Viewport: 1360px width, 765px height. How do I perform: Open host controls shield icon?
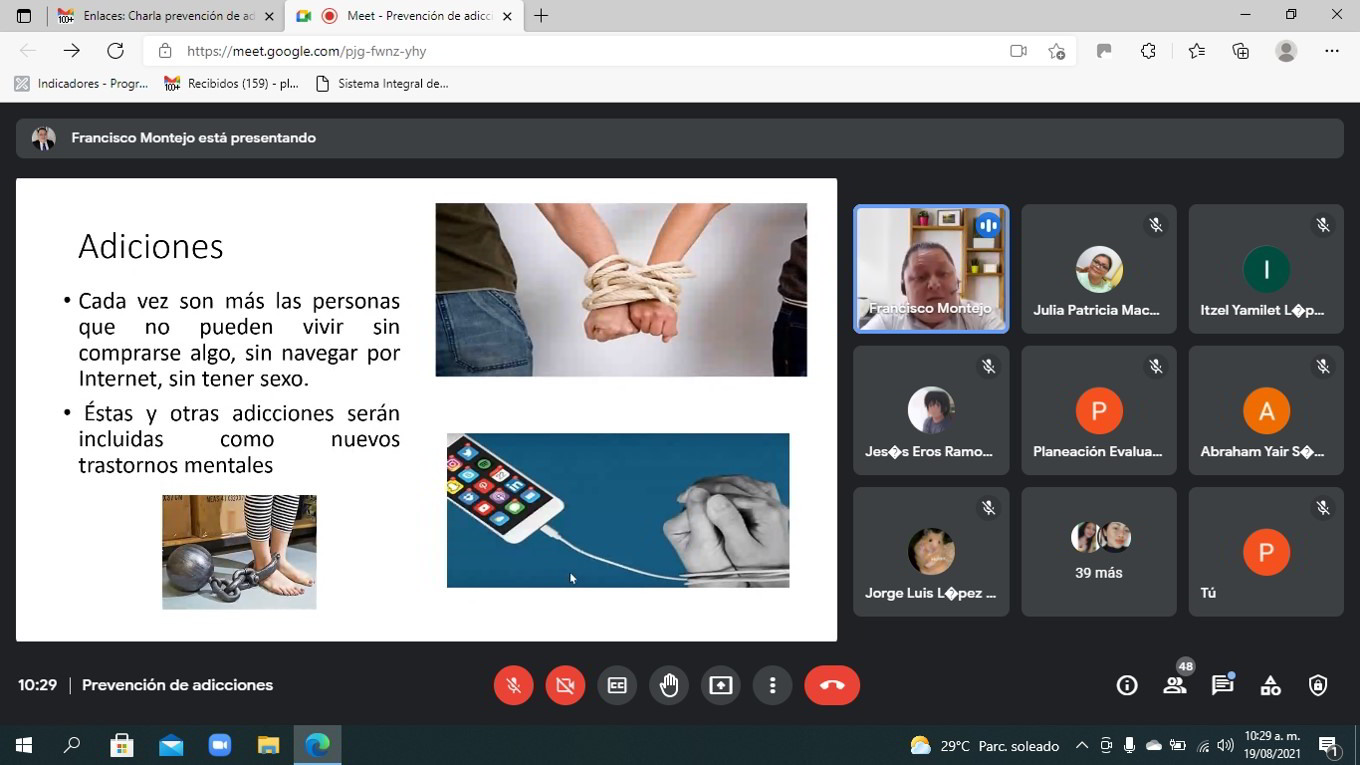coord(1318,685)
